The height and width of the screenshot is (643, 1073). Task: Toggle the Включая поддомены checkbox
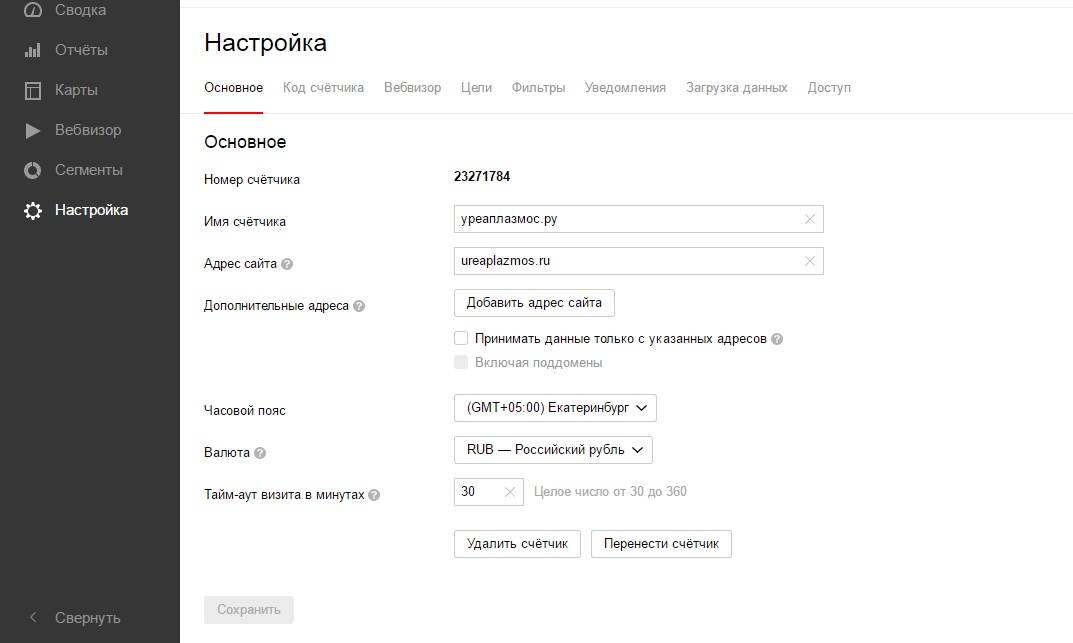point(461,362)
